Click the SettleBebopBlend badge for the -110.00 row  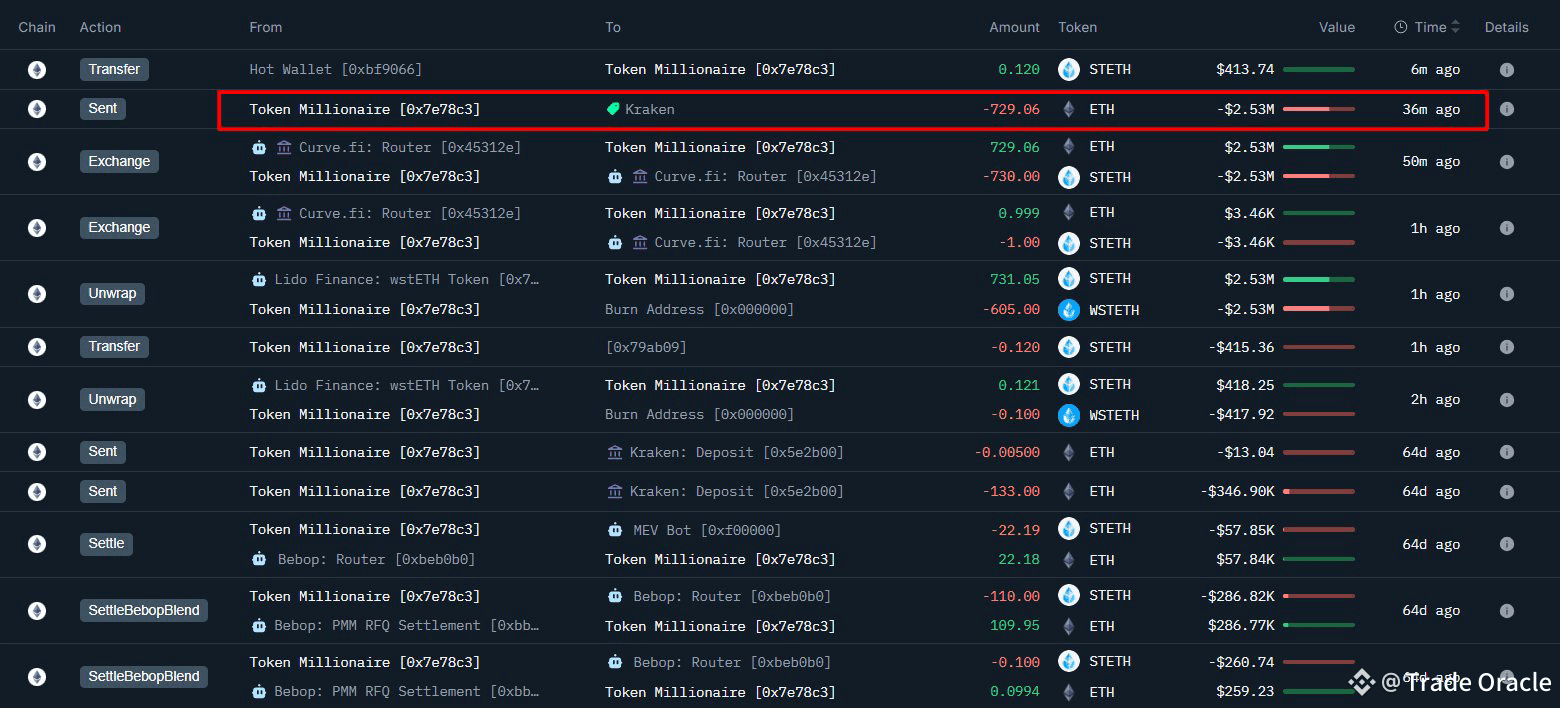144,611
